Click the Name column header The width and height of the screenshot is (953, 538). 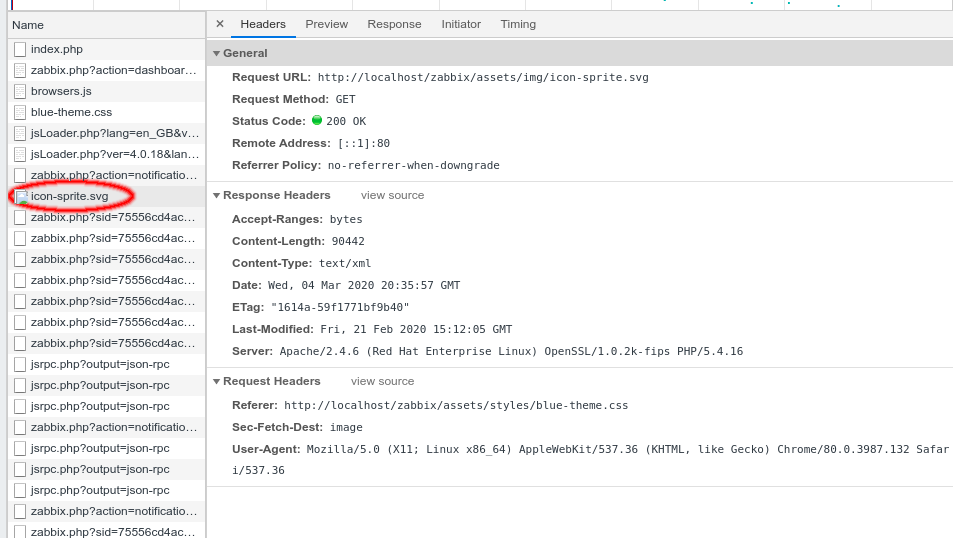pyautogui.click(x=28, y=25)
